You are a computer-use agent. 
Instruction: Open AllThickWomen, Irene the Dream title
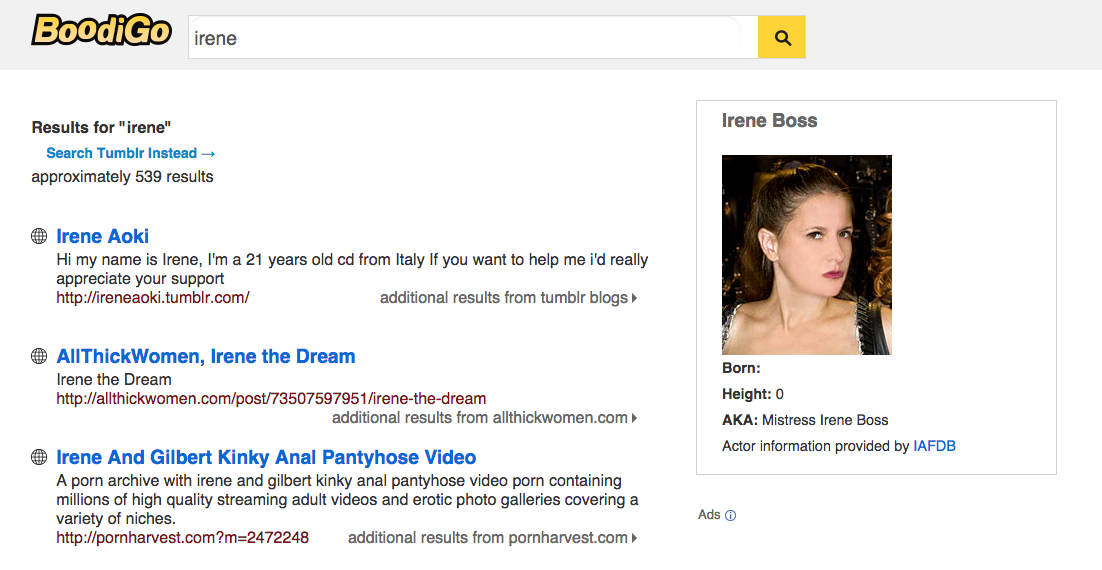[206, 356]
